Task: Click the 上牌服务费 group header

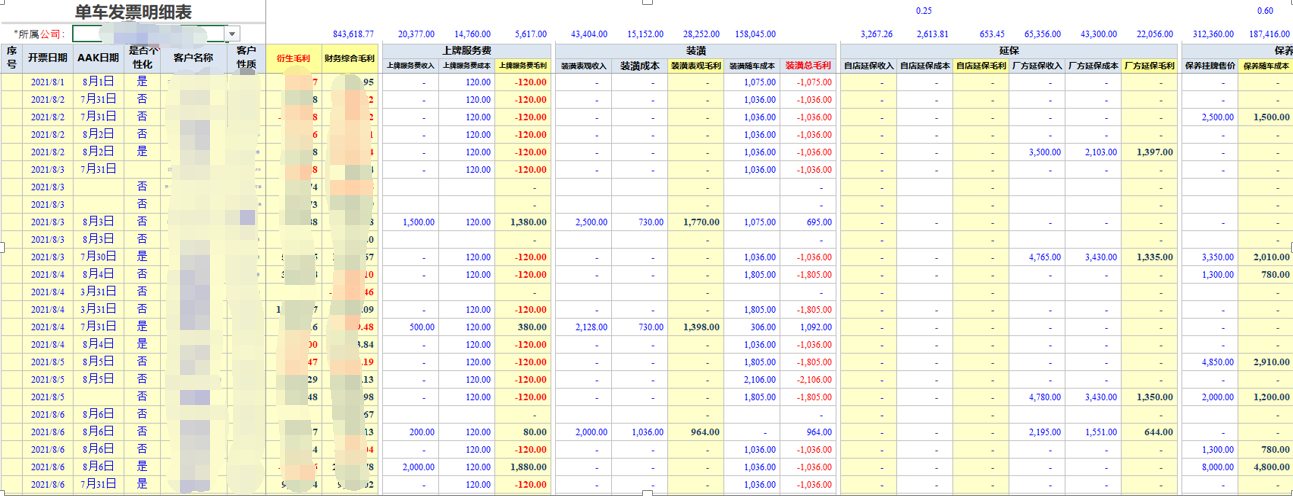Action: (466, 49)
